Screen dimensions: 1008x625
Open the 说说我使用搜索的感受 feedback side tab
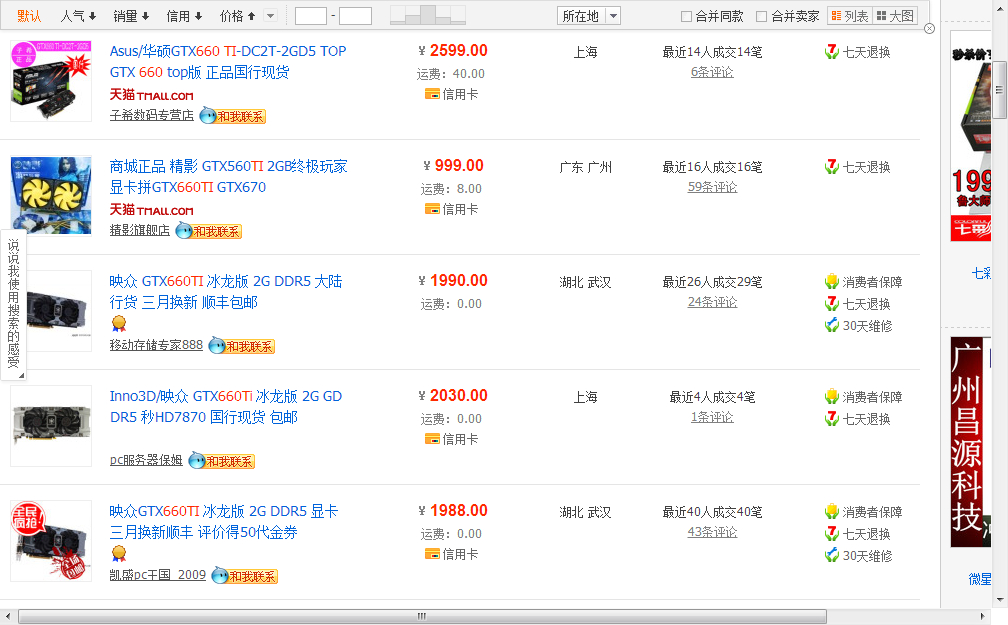pyautogui.click(x=14, y=305)
